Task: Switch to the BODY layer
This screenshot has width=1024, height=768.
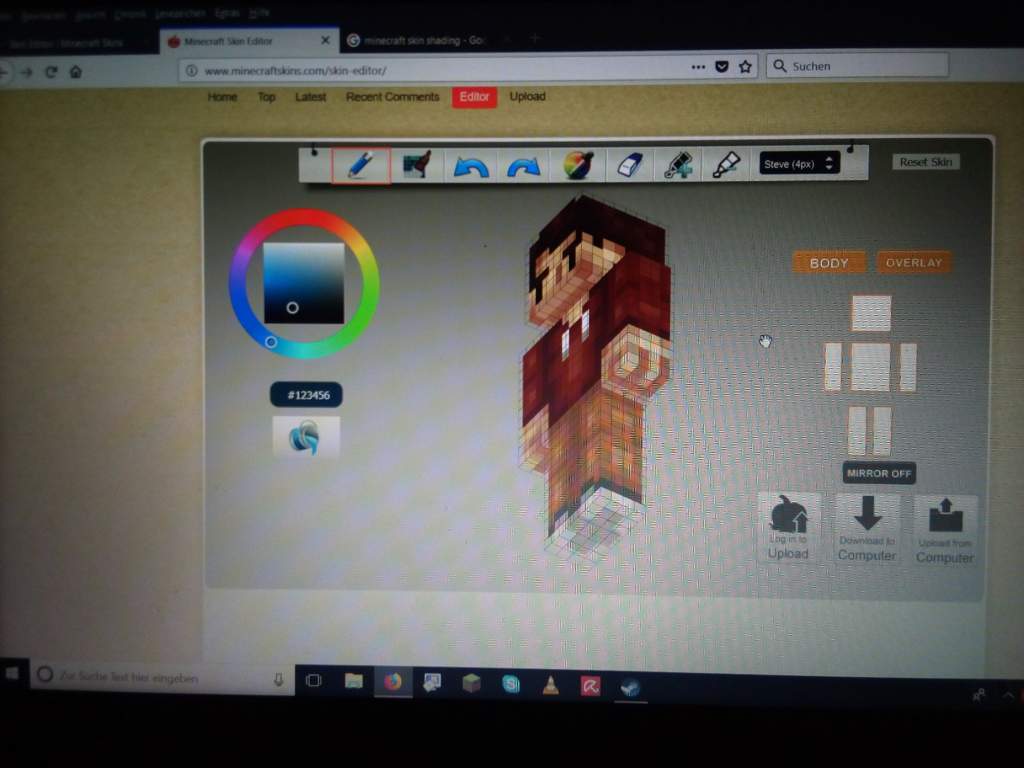Action: point(829,263)
